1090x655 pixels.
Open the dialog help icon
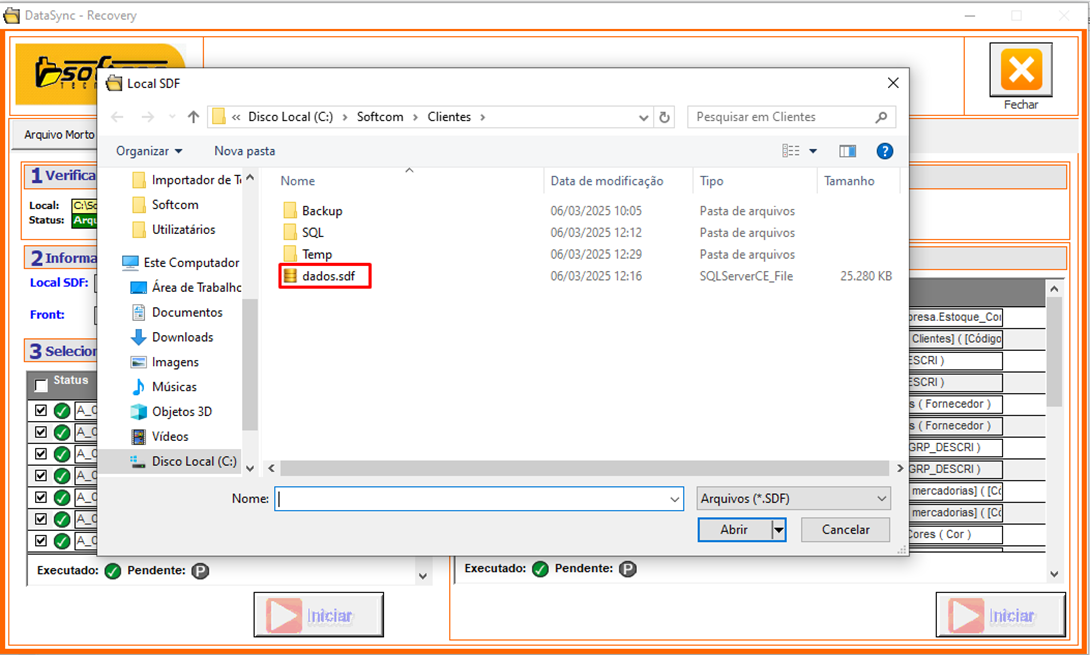pyautogui.click(x=884, y=151)
